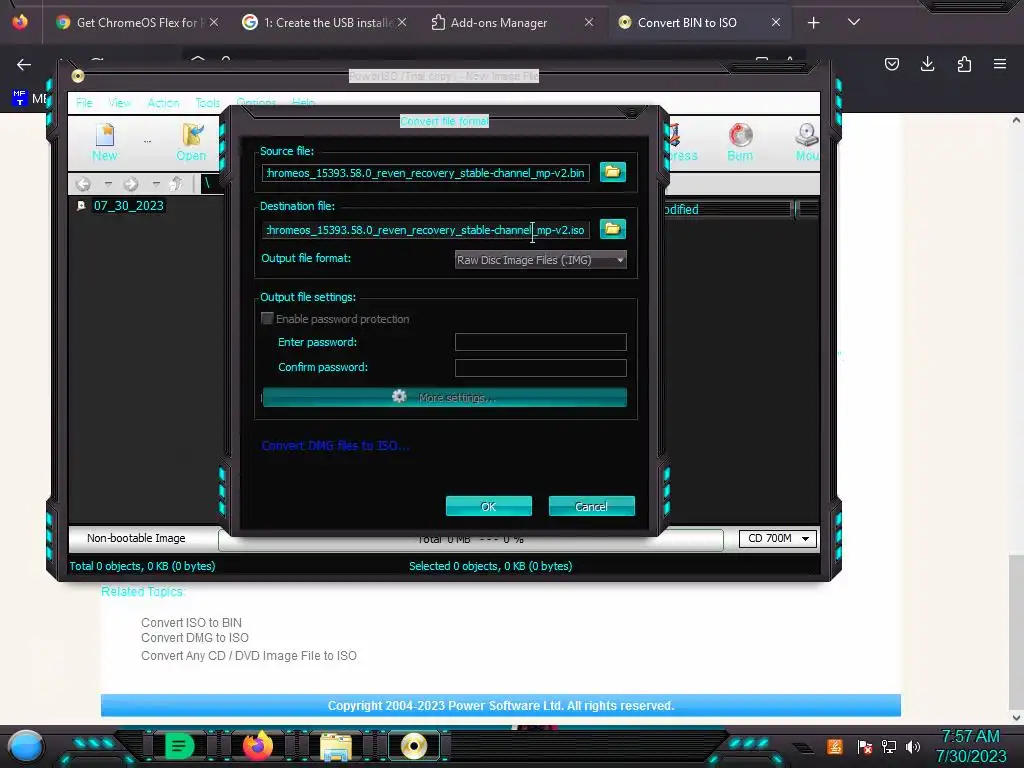Screen dimensions: 1024x768
Task: Click the Confirm password field
Action: pos(540,368)
